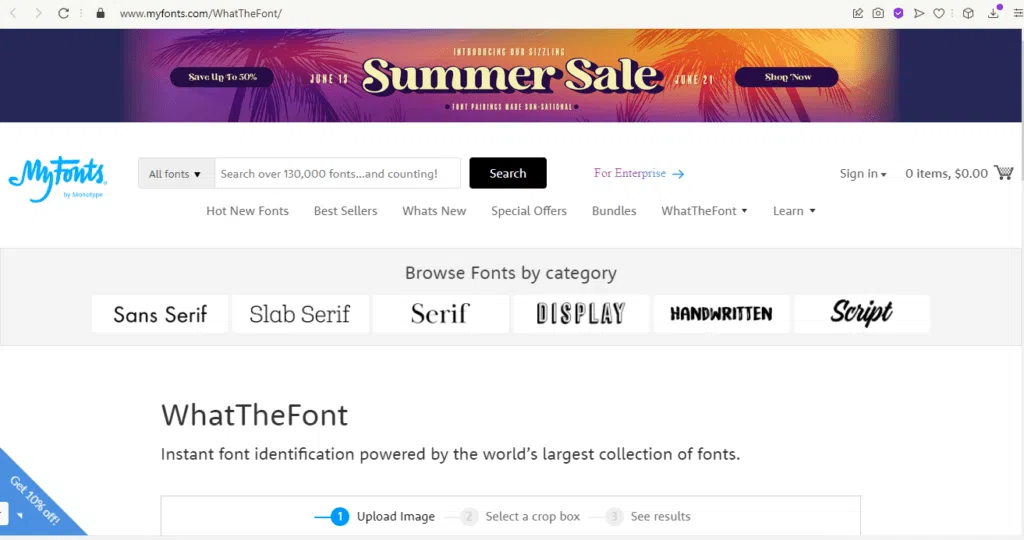Image resolution: width=1024 pixels, height=540 pixels.
Task: Follow the For Enterprise link
Action: coord(638,173)
